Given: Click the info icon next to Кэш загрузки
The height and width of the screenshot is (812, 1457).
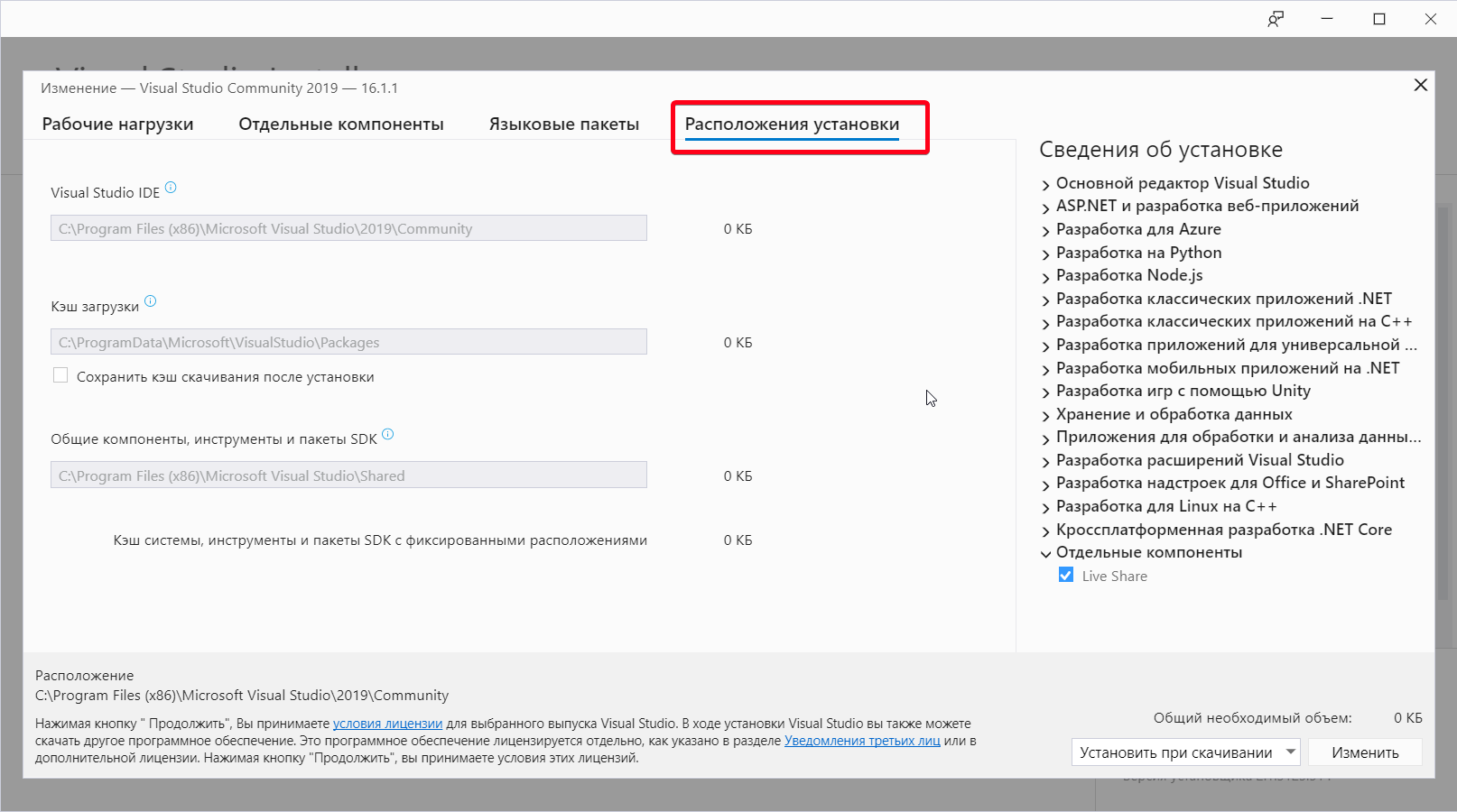Looking at the screenshot, I should [150, 301].
